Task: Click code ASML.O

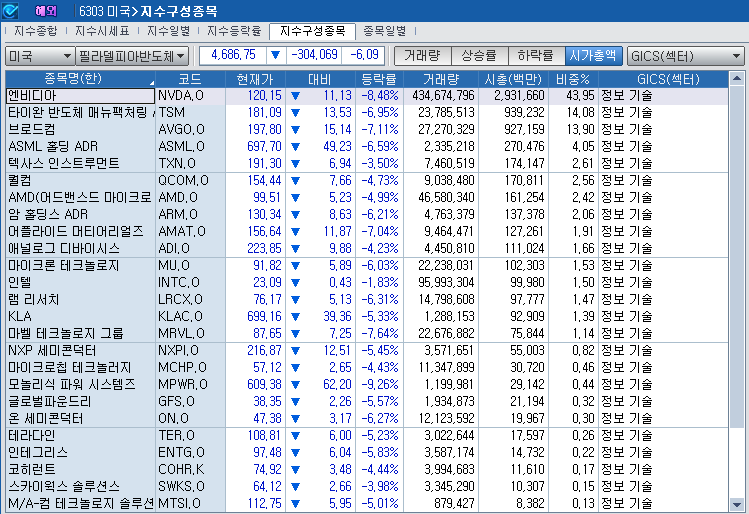Action: 181,146
